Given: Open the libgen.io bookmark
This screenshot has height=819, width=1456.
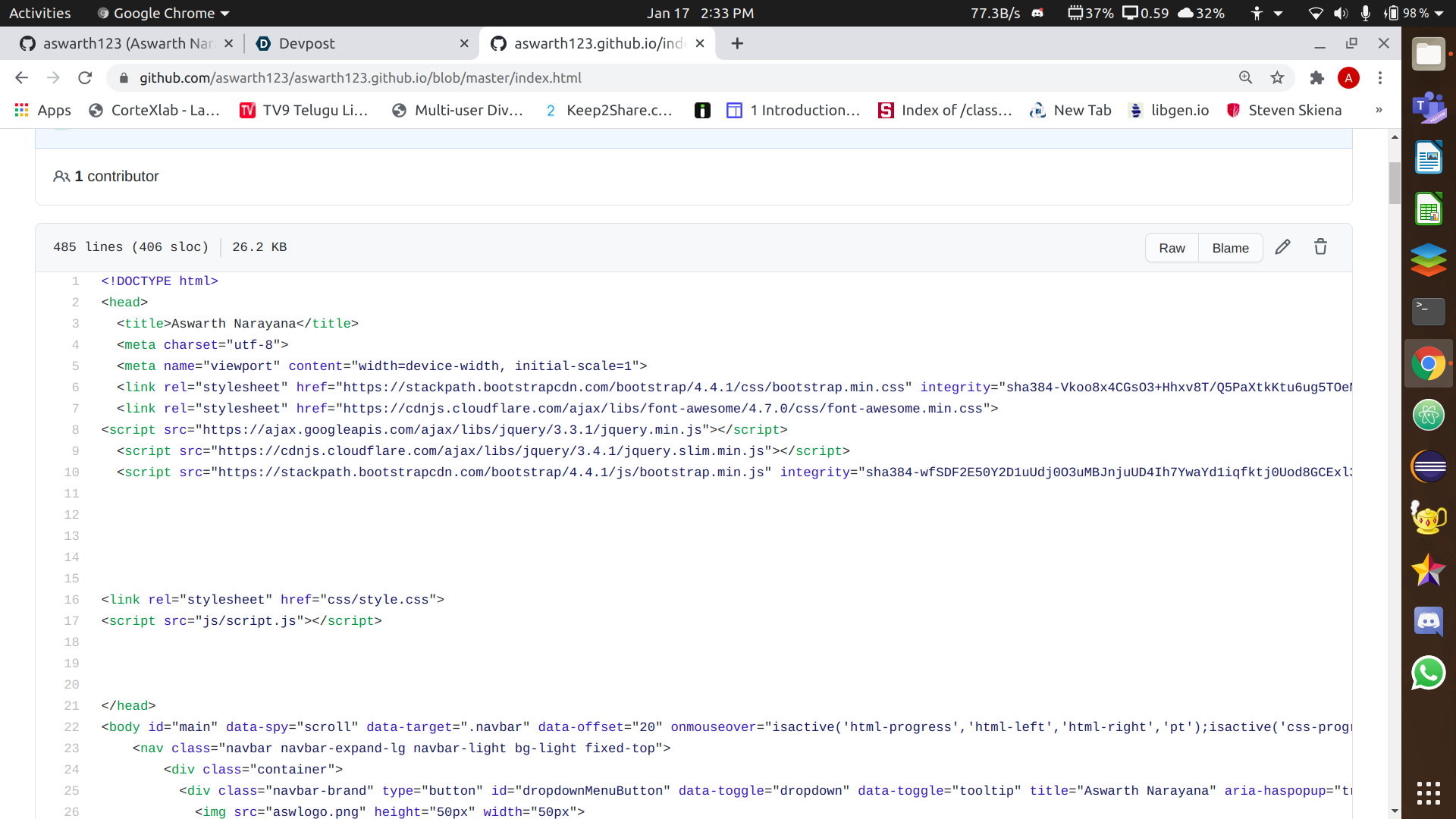Looking at the screenshot, I should [x=1169, y=110].
